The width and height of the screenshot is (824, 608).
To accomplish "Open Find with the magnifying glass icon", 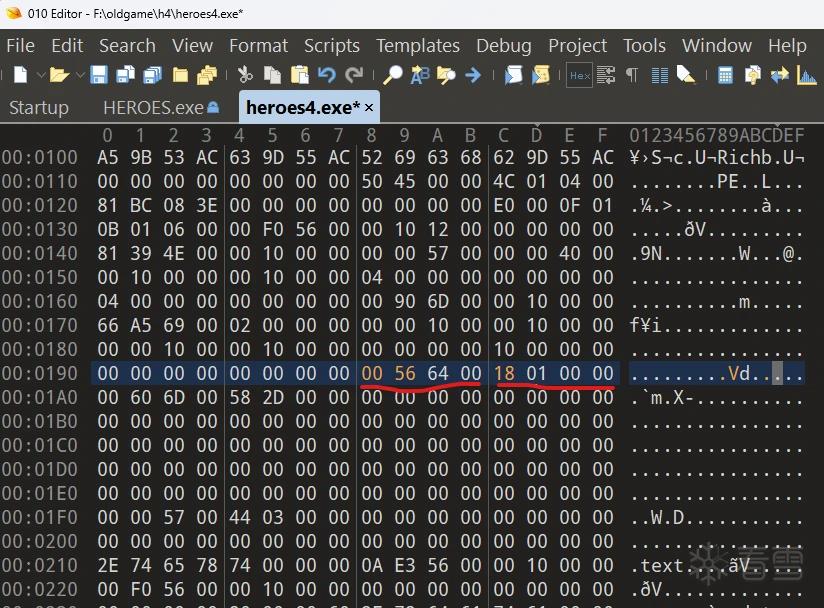I will coord(393,75).
